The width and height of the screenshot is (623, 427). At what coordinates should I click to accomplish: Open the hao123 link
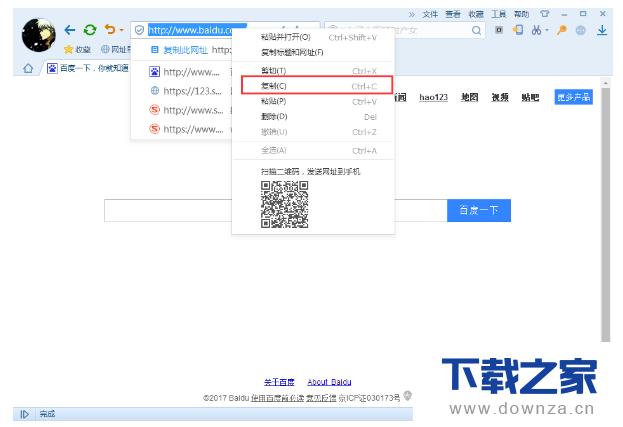coord(433,97)
